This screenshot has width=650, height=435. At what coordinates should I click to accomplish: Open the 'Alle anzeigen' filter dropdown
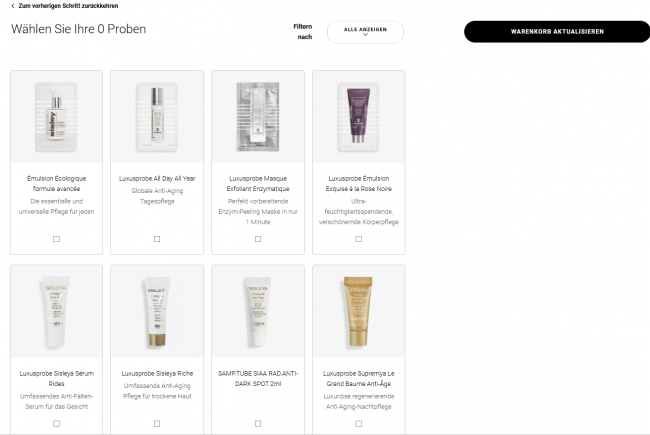click(x=365, y=32)
